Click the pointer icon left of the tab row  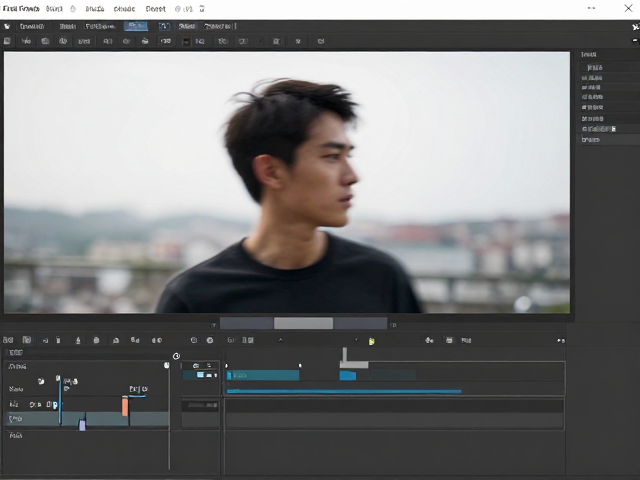[7, 27]
